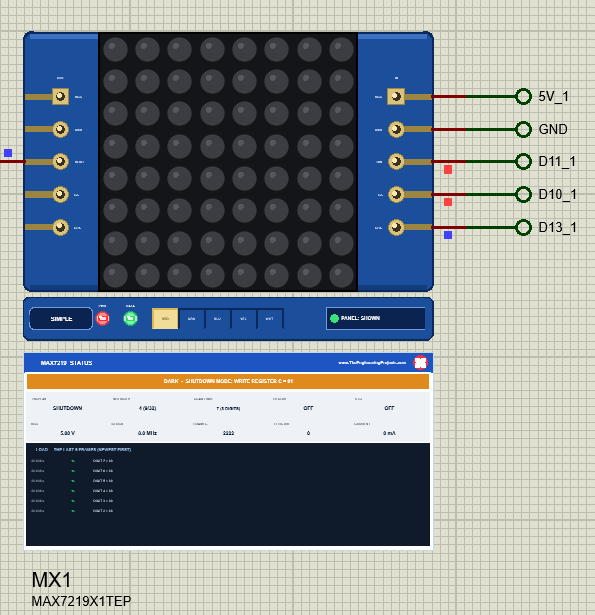
Task: Click the input pin wired to D13_1
Action: 396,227
